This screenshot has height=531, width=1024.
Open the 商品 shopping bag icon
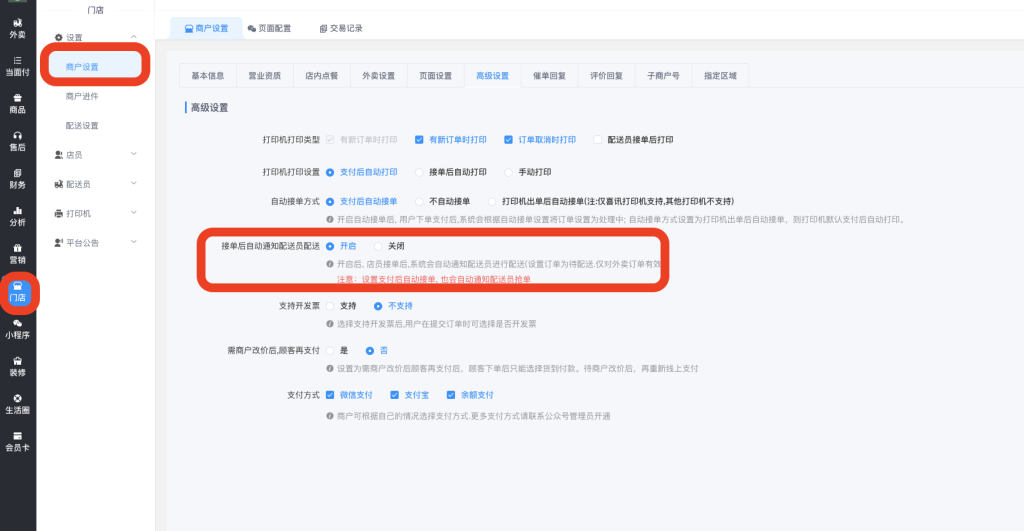17,102
